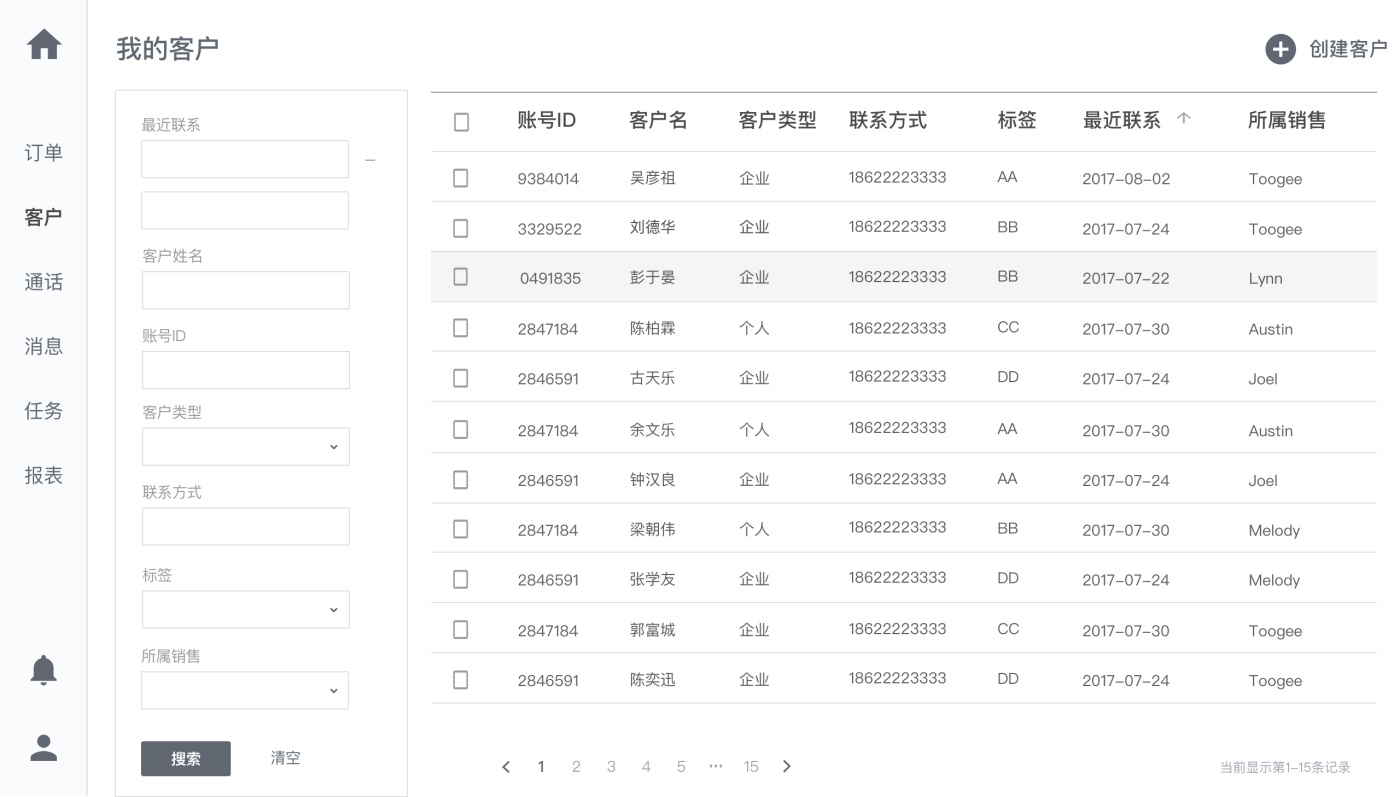This screenshot has width=1400, height=797.
Task: Click the 我的客户 page title
Action: click(168, 48)
